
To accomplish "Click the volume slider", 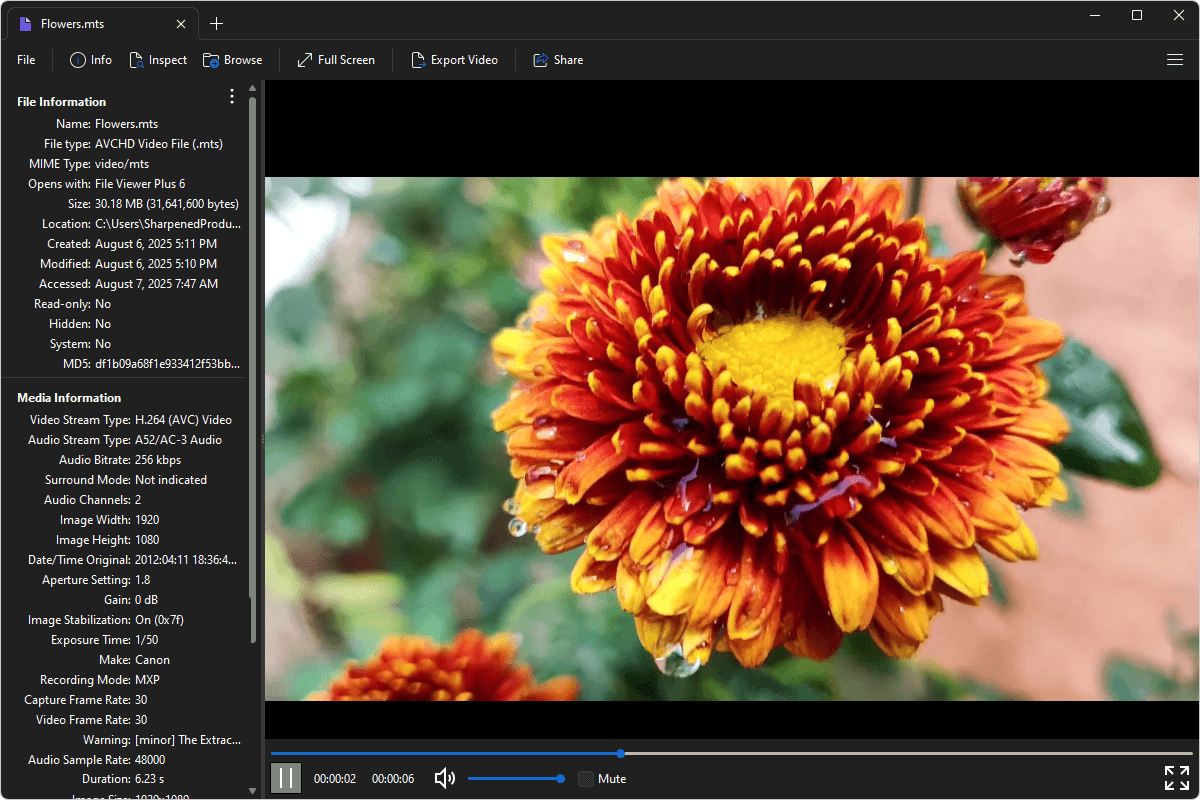I will (x=516, y=778).
